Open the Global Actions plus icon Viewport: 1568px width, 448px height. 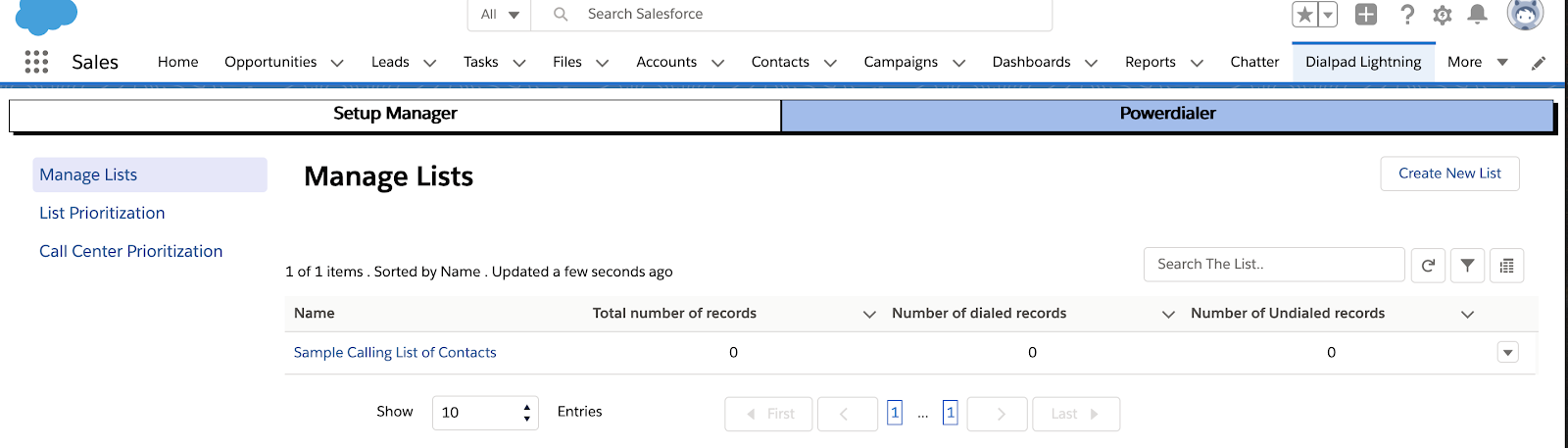click(1366, 14)
